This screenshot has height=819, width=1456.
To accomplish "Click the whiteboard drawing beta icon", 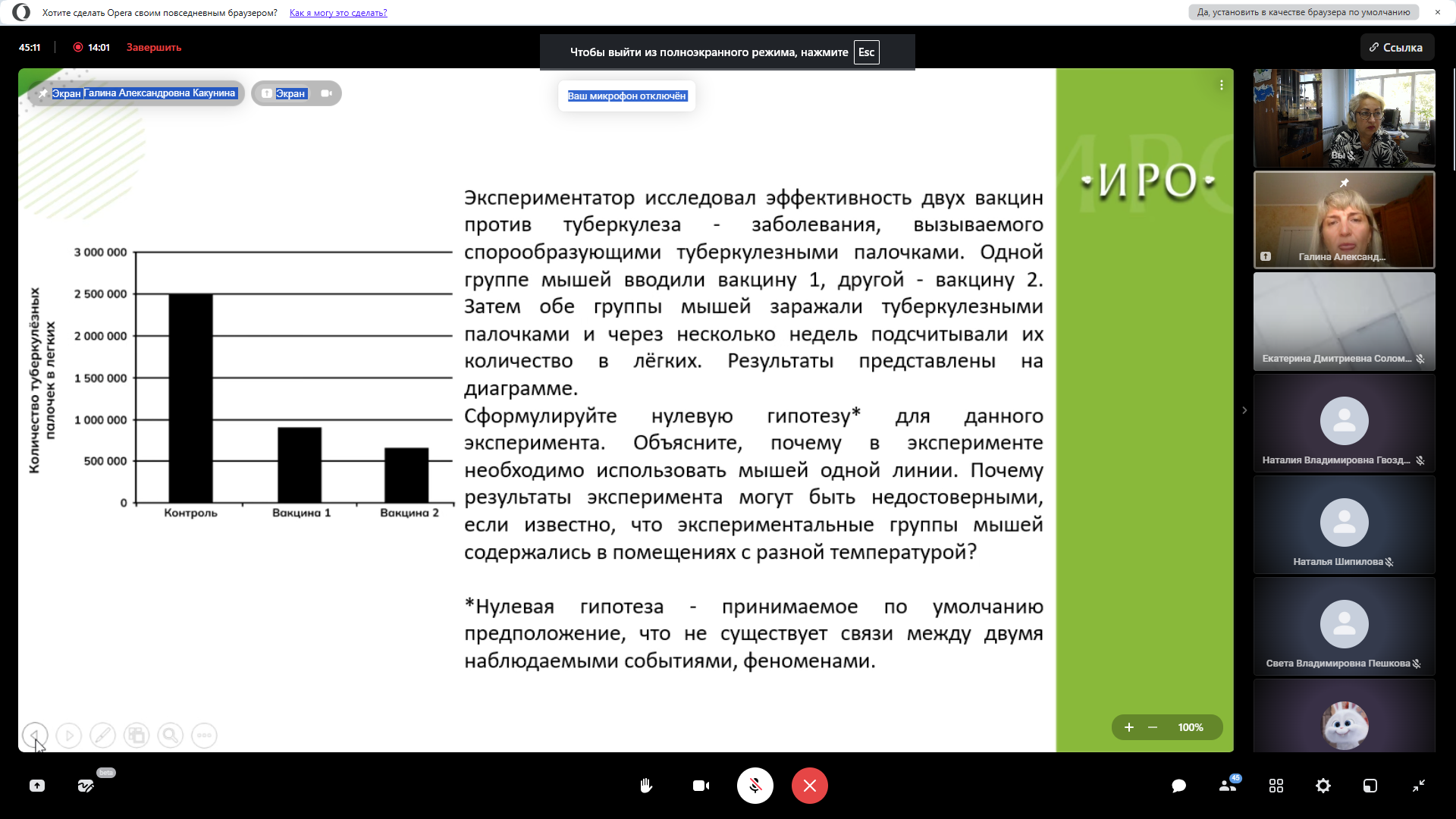I will (86, 786).
